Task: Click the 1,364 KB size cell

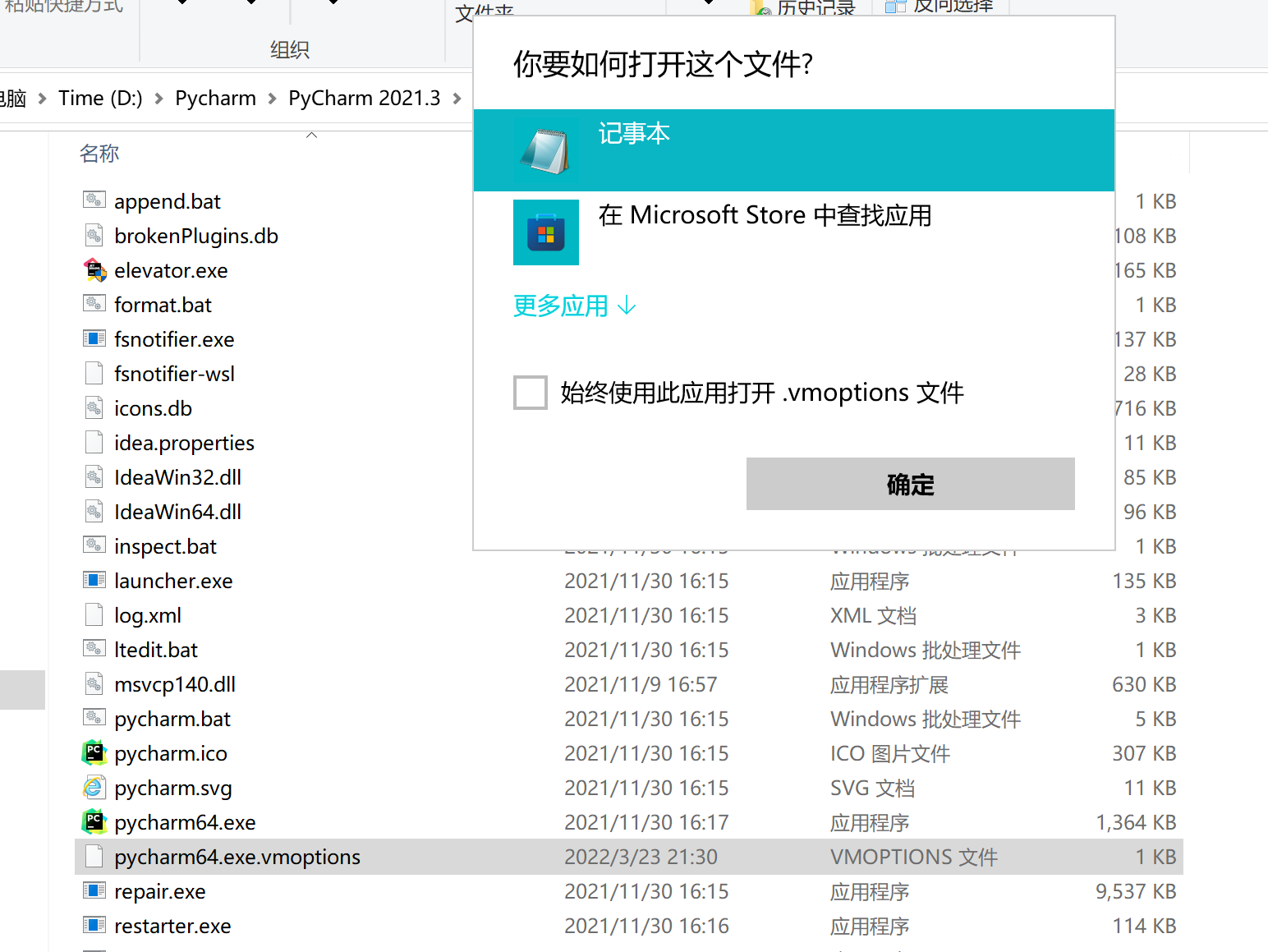Action: (1136, 822)
